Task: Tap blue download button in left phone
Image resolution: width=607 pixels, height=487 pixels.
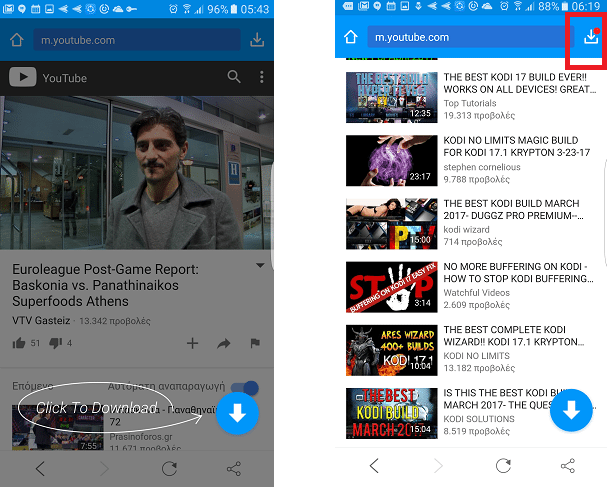Action: pos(237,413)
